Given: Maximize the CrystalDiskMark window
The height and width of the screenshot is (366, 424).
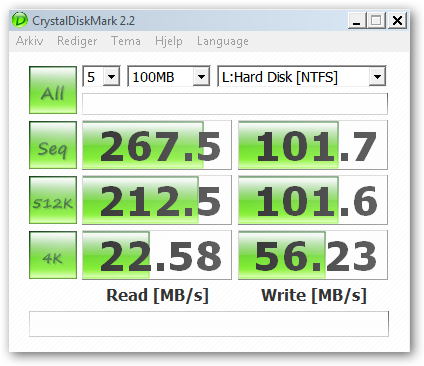Looking at the screenshot, I should [x=376, y=21].
